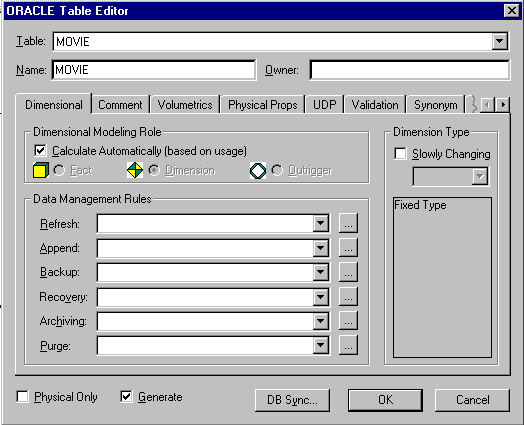Select the Outrigger radio button
Viewport: 524px width, 425px height.
click(x=277, y=170)
